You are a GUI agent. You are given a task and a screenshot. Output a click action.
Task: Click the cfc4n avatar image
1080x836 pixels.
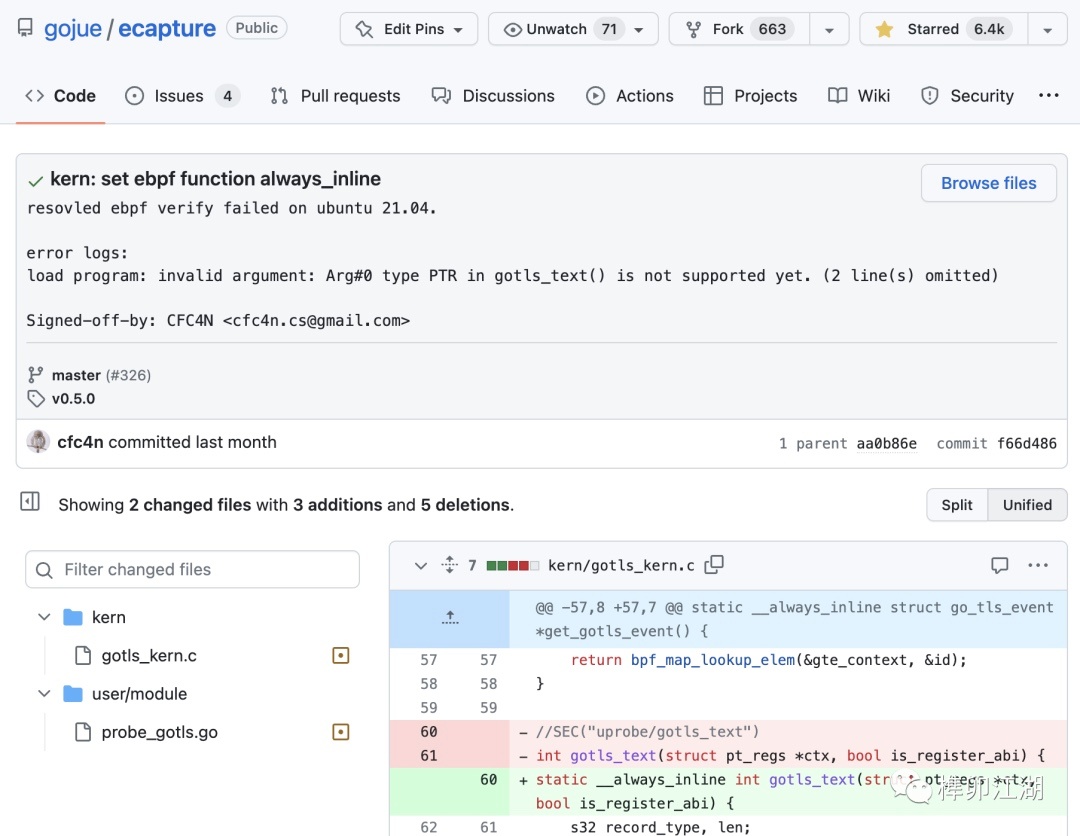38,441
